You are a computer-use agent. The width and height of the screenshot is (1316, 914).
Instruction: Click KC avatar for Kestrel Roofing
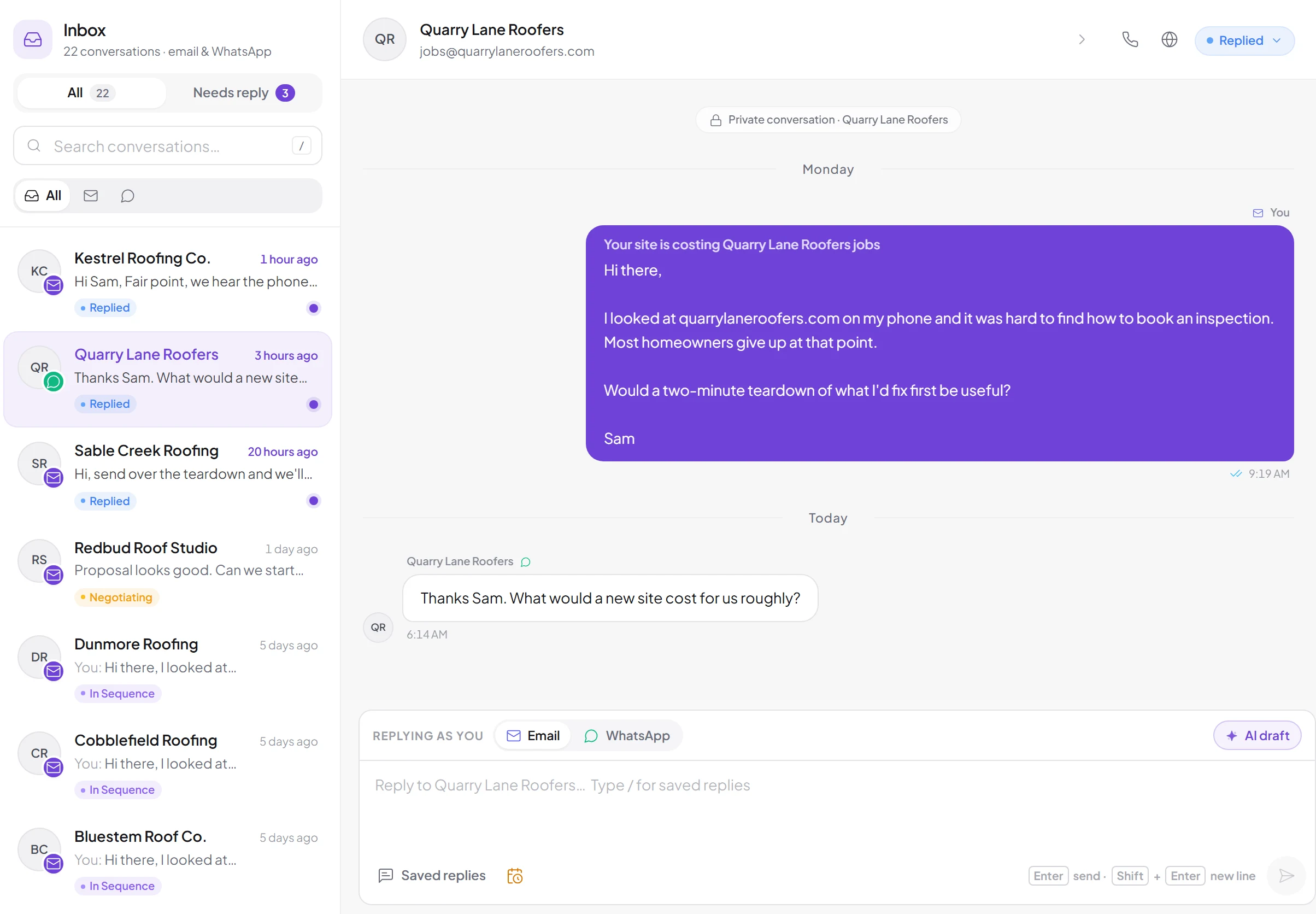(39, 271)
